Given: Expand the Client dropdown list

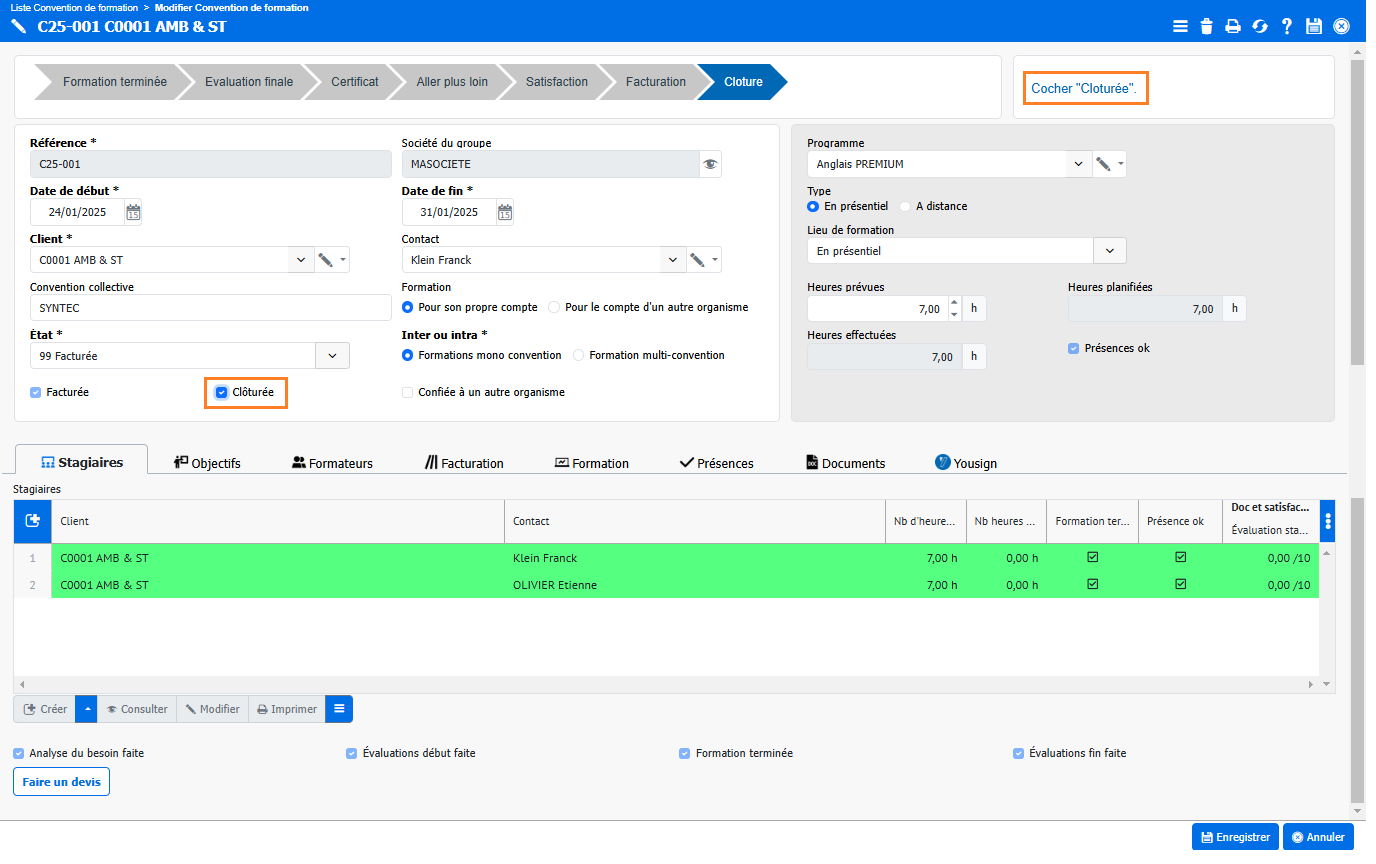Looking at the screenshot, I should (300, 260).
